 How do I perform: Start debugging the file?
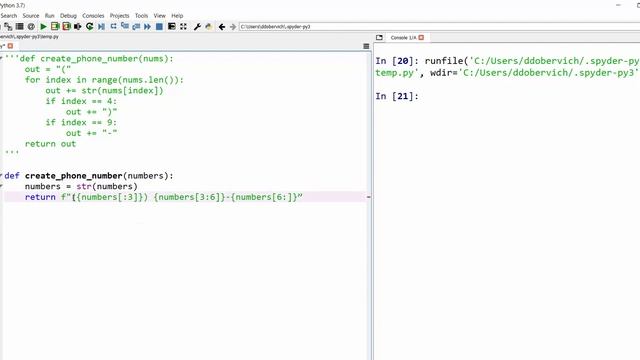pos(101,27)
